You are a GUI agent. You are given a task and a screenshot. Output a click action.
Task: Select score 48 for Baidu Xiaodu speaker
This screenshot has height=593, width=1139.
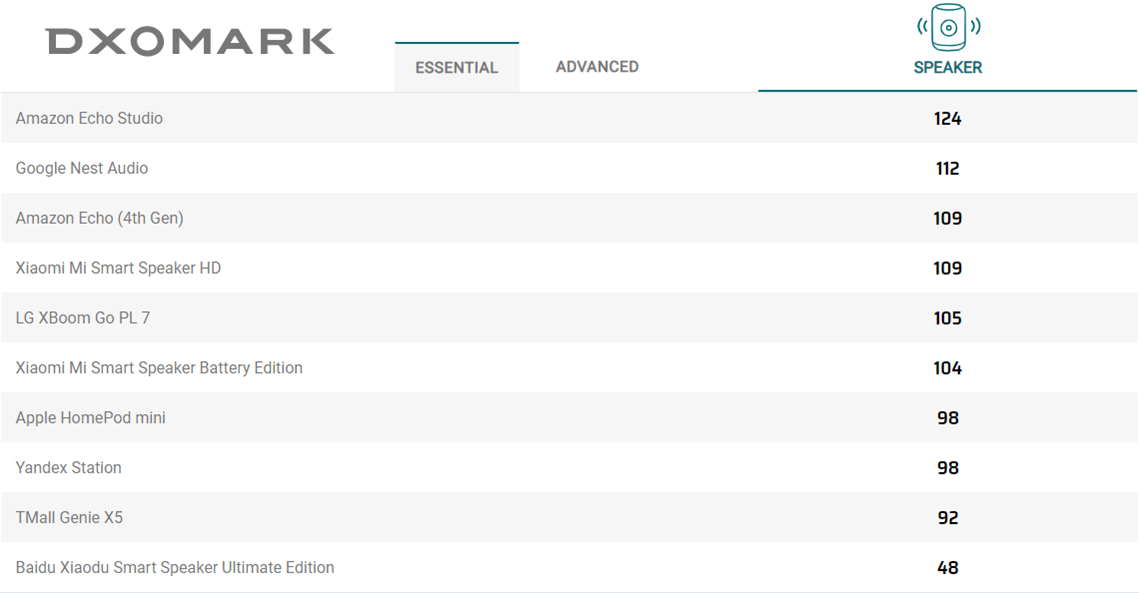[948, 568]
